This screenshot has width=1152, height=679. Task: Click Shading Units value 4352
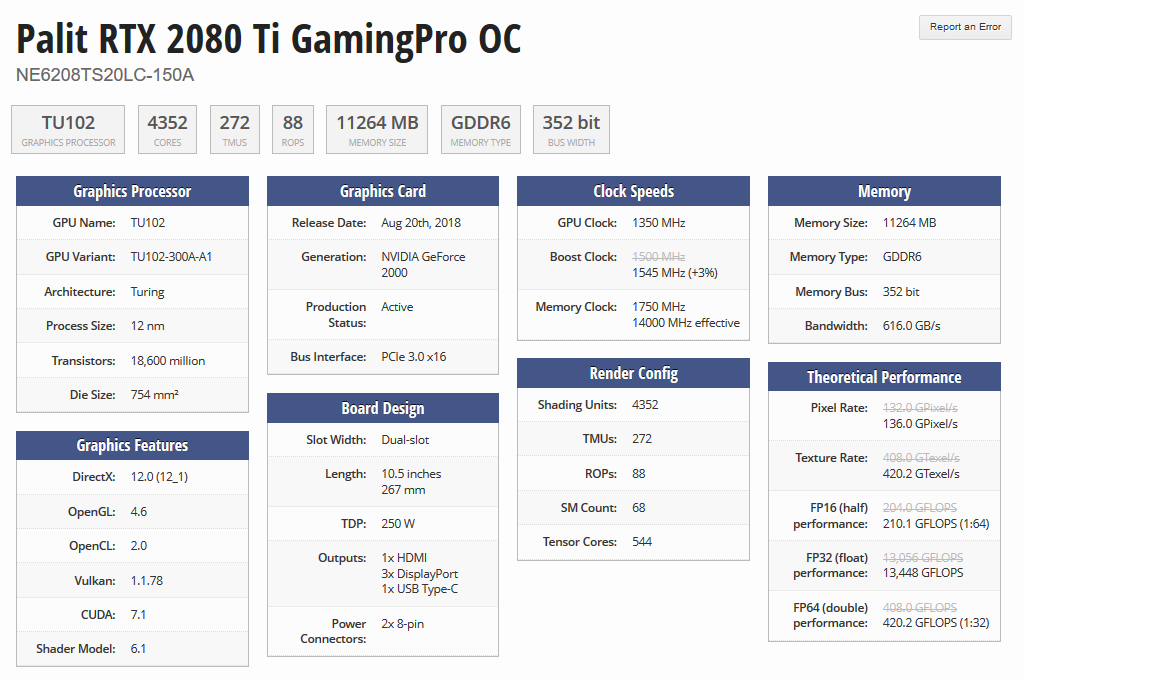[x=645, y=405]
